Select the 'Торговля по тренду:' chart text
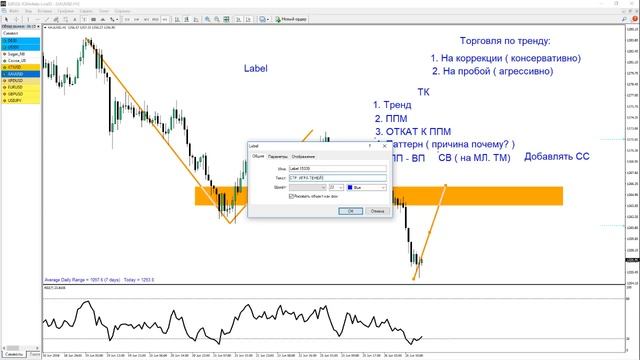The image size is (640, 360). [505, 41]
